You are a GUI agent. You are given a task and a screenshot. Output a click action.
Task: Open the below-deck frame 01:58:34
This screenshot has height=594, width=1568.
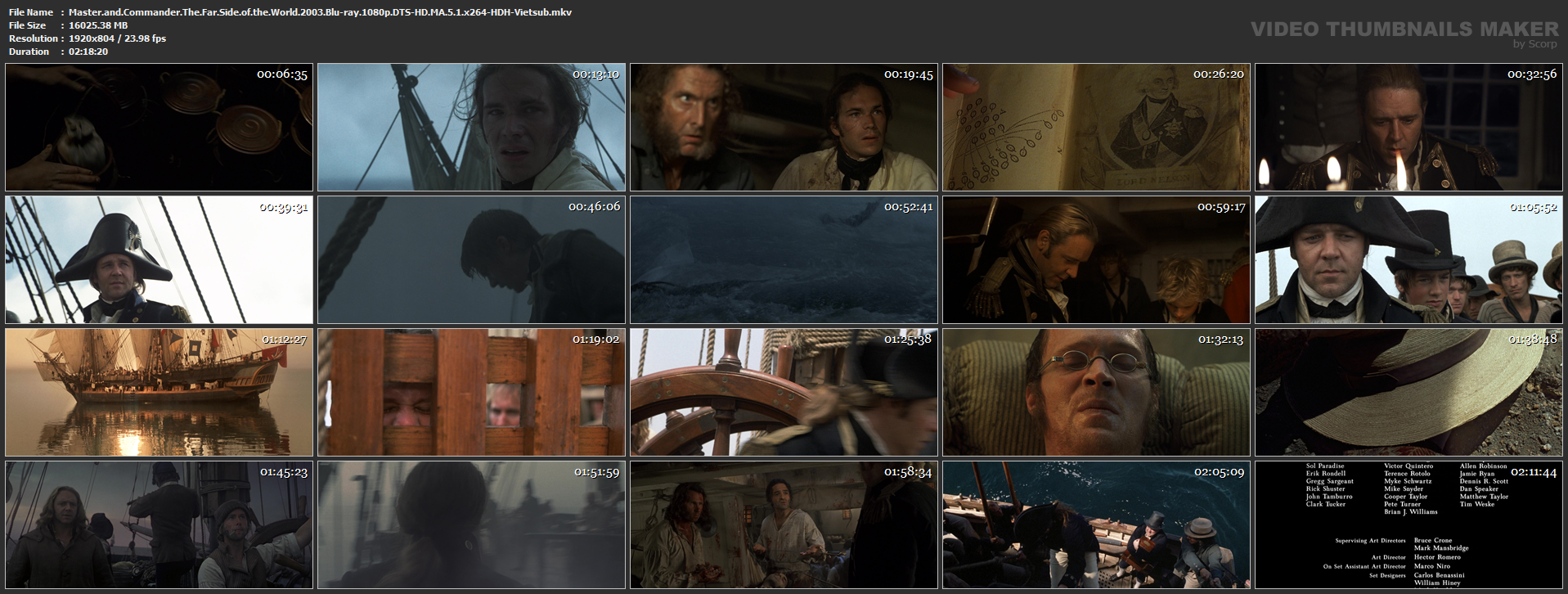pyautogui.click(x=784, y=525)
